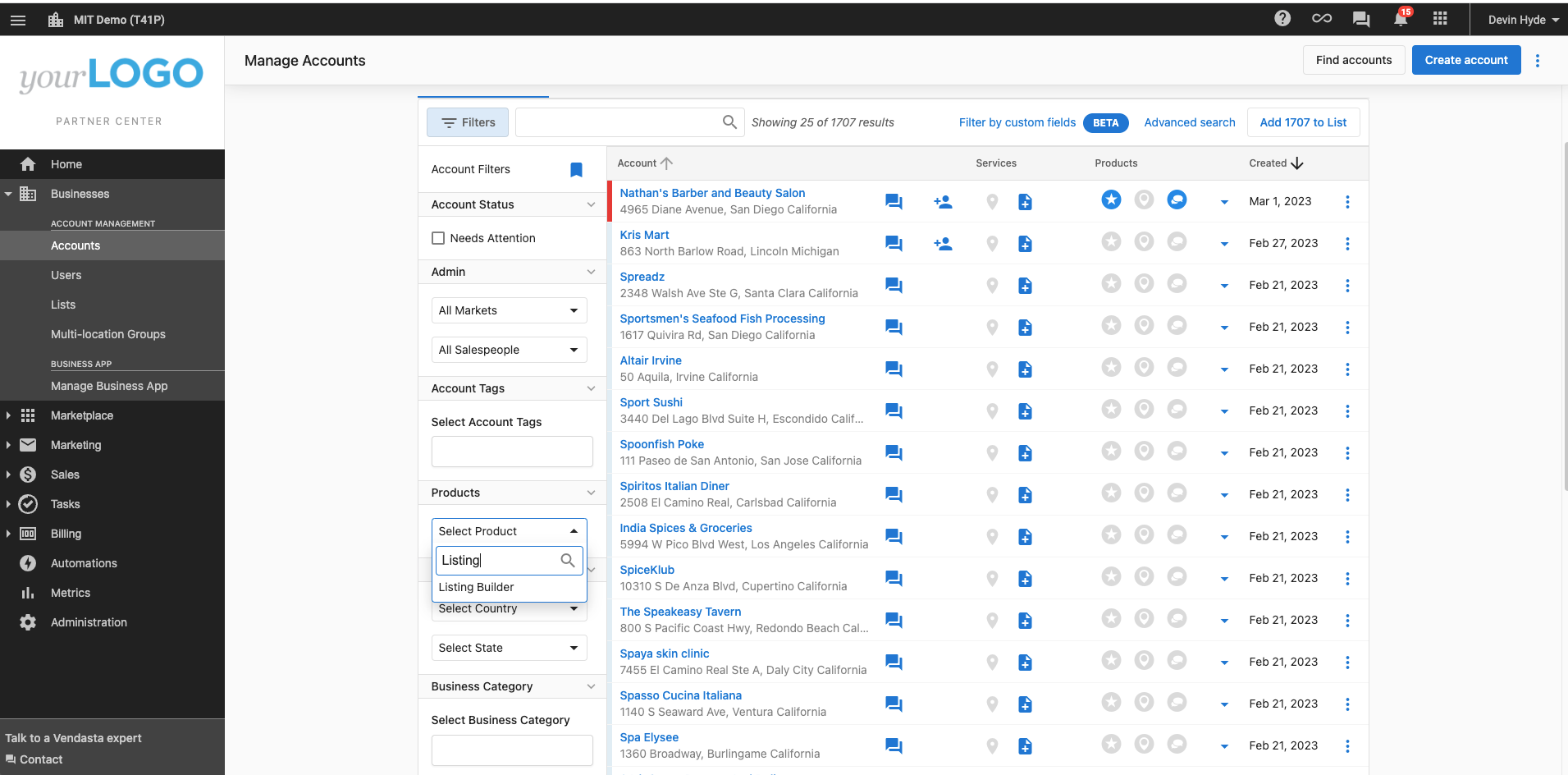Viewport: 1568px width, 775px height.
Task: Click the Administration gear icon in sidebar
Action: pyautogui.click(x=28, y=622)
